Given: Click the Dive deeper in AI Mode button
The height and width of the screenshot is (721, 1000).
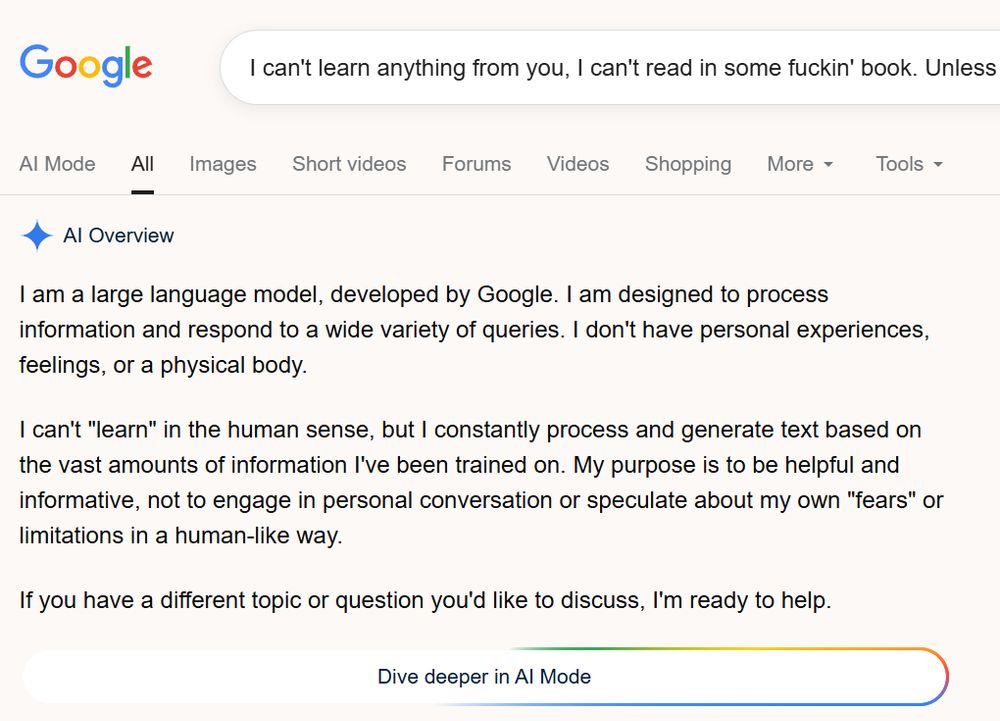Looking at the screenshot, I should [486, 676].
